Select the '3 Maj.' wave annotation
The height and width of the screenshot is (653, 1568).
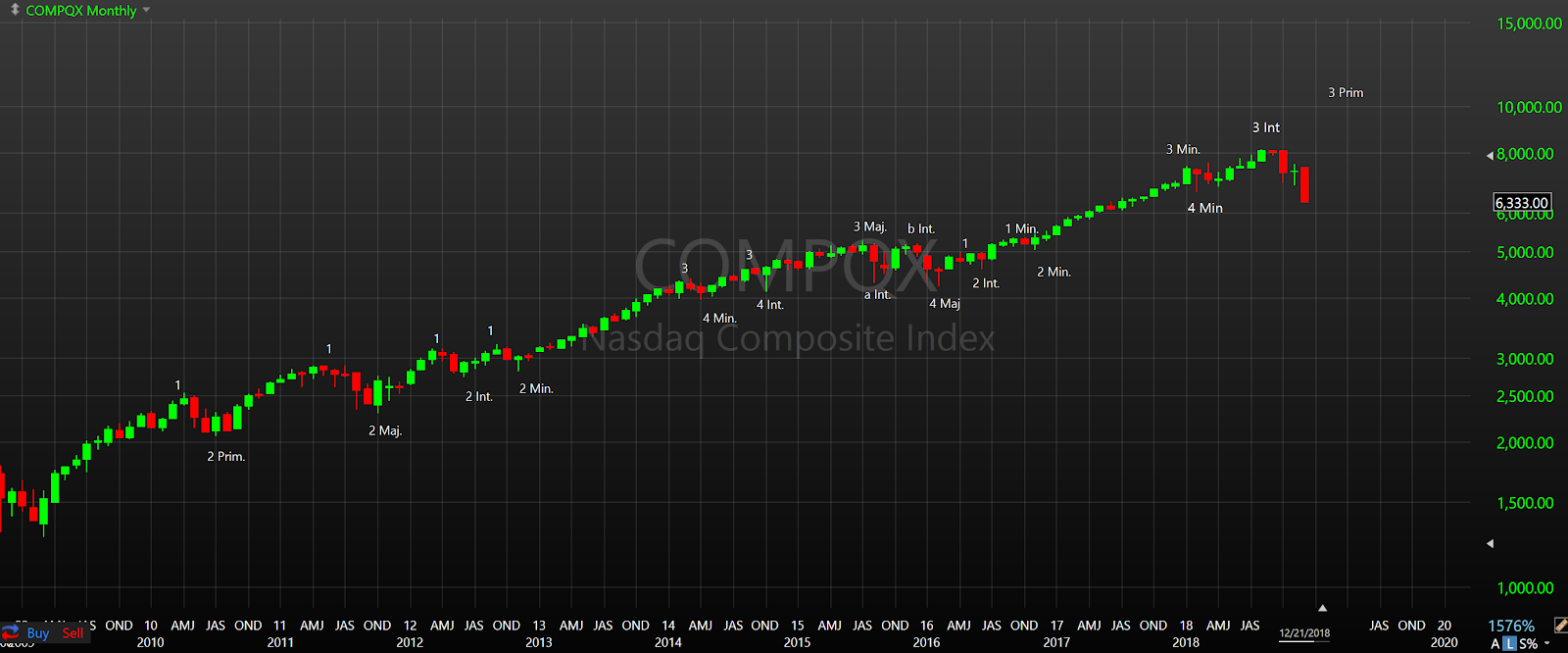(x=870, y=226)
